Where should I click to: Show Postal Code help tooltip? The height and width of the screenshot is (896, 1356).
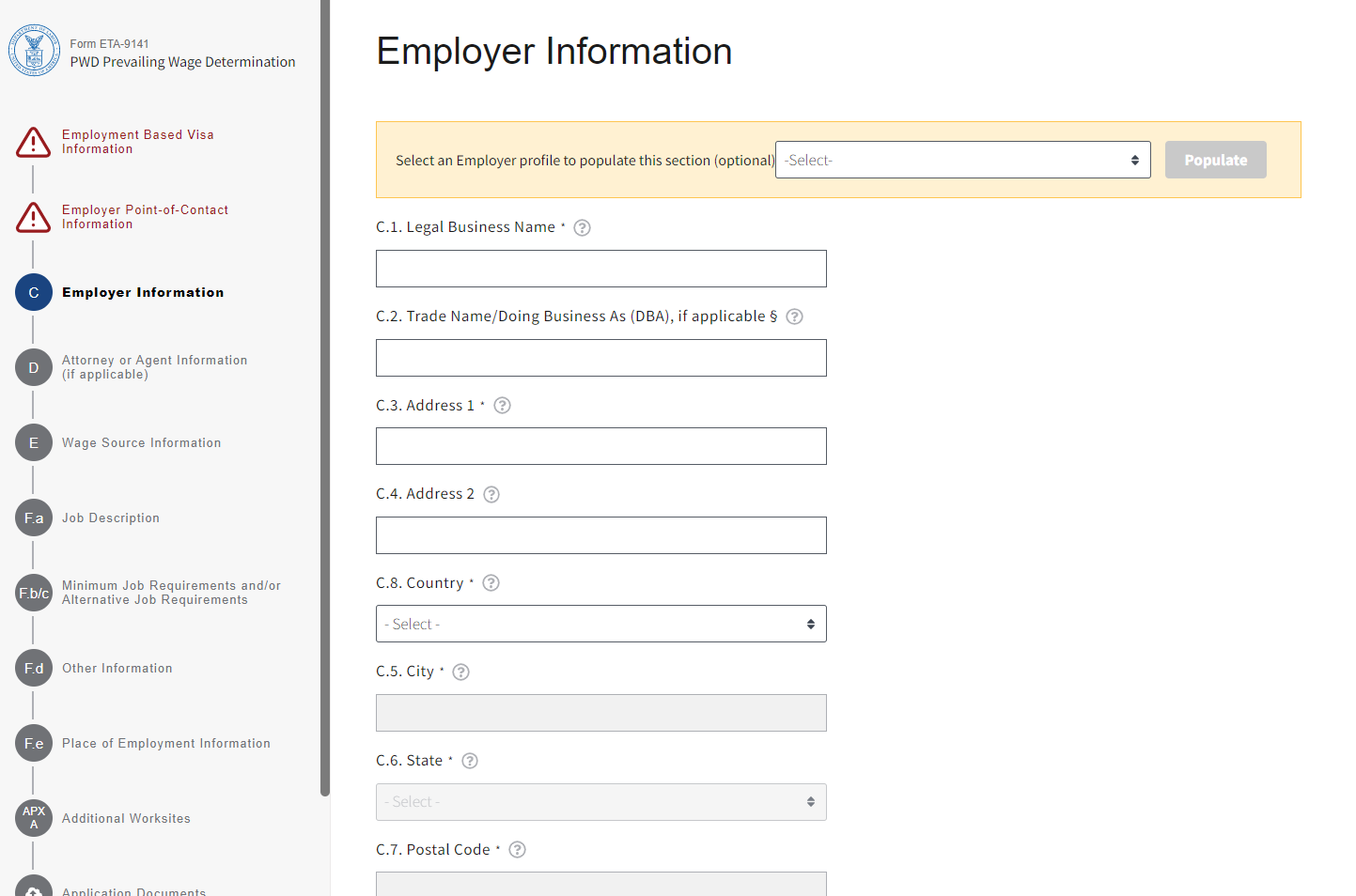coord(517,850)
